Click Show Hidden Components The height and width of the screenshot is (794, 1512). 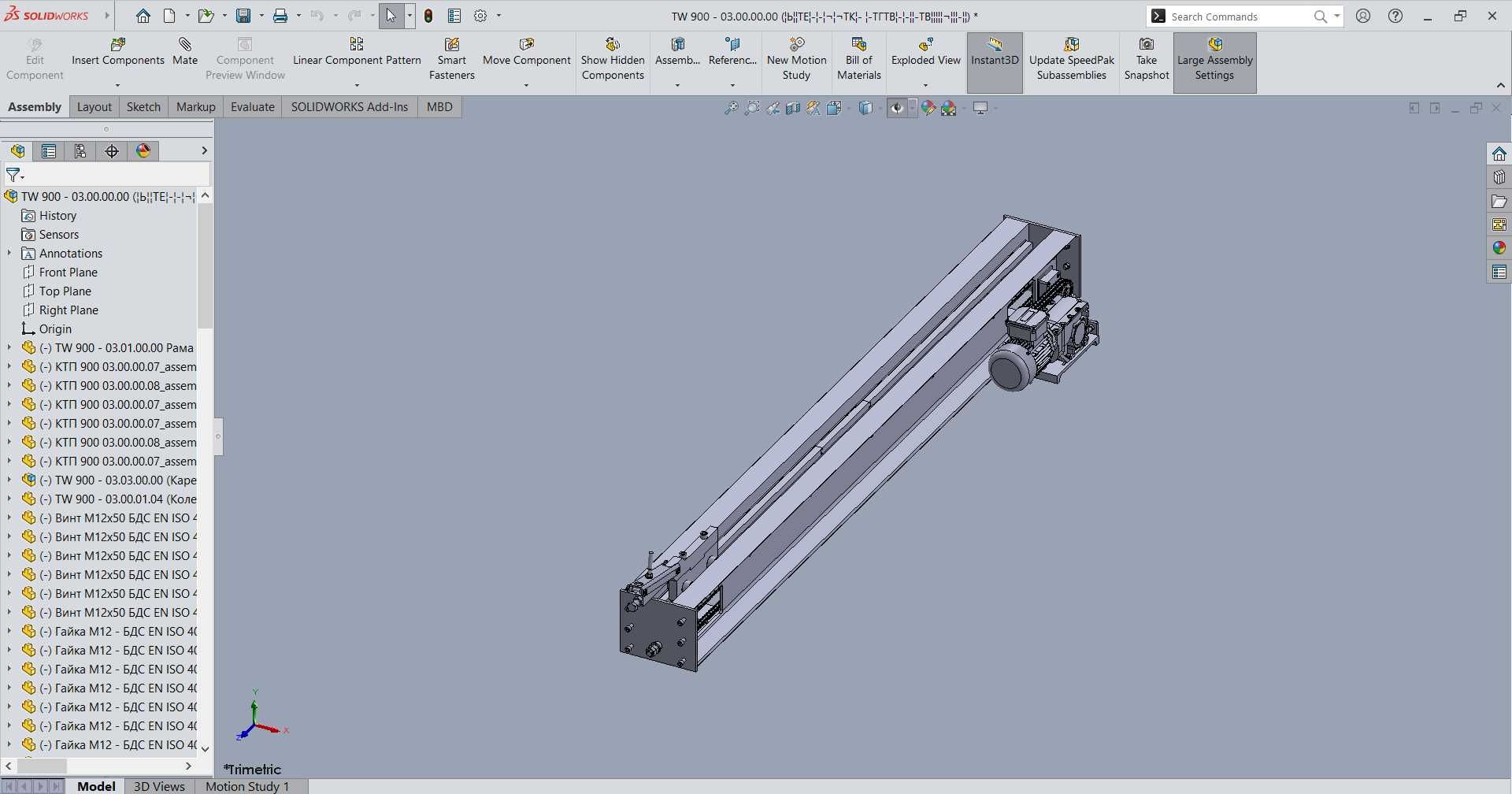click(613, 59)
